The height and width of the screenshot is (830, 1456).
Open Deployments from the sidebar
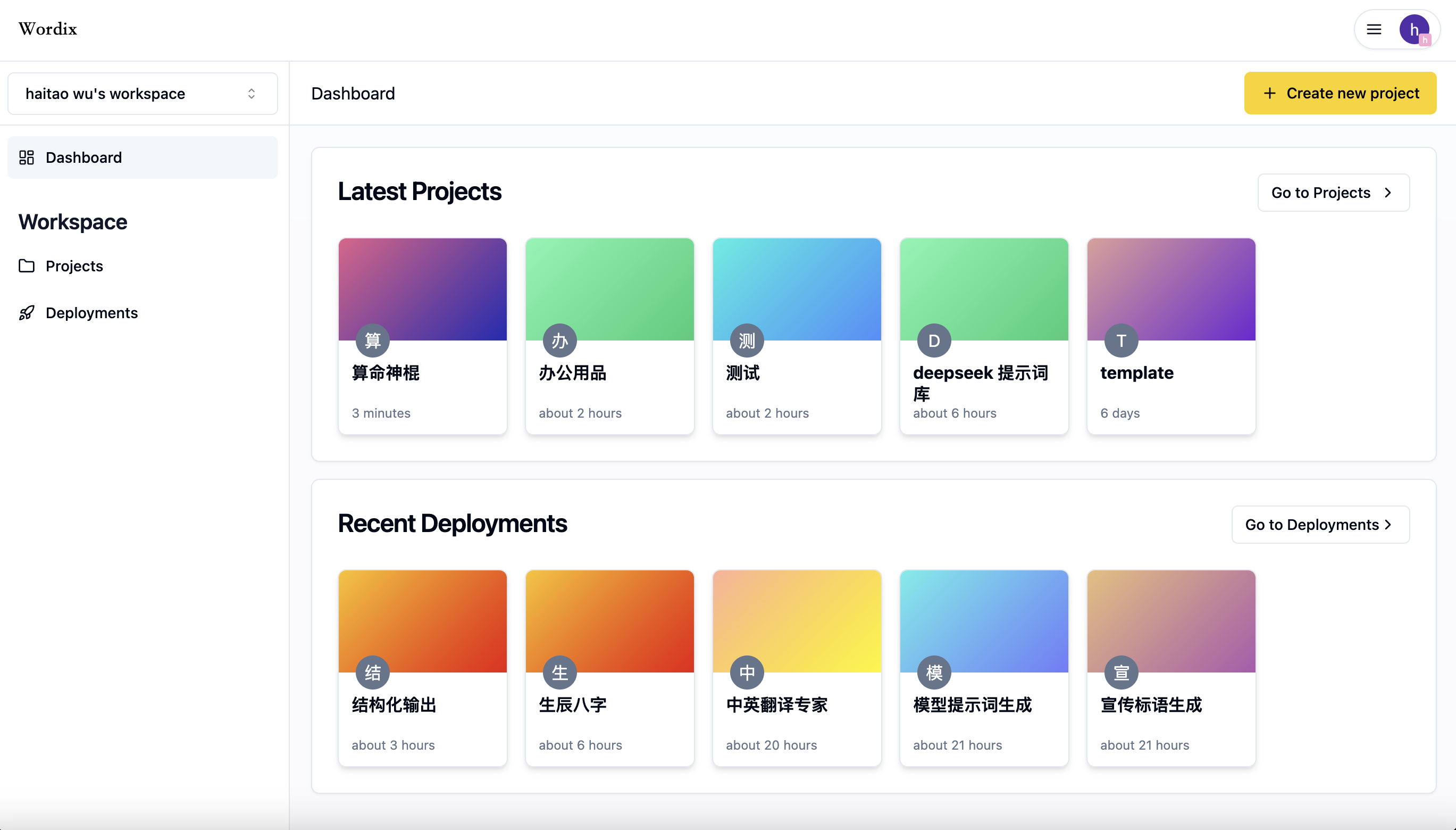point(91,313)
